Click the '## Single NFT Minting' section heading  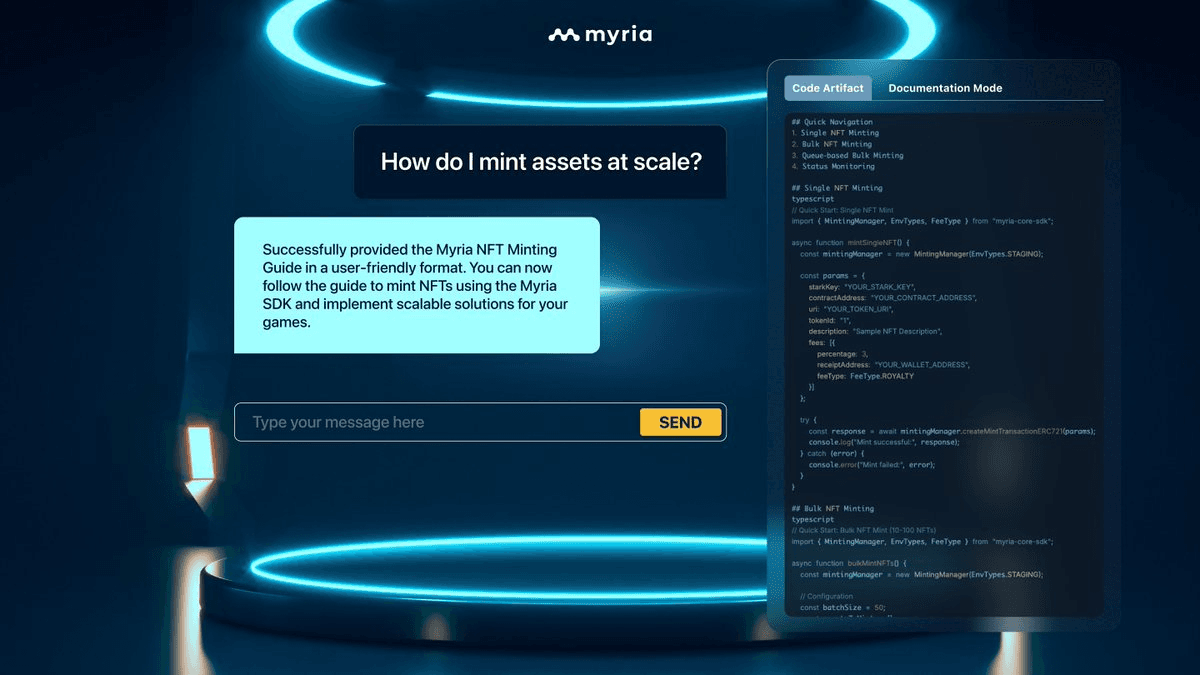[837, 188]
